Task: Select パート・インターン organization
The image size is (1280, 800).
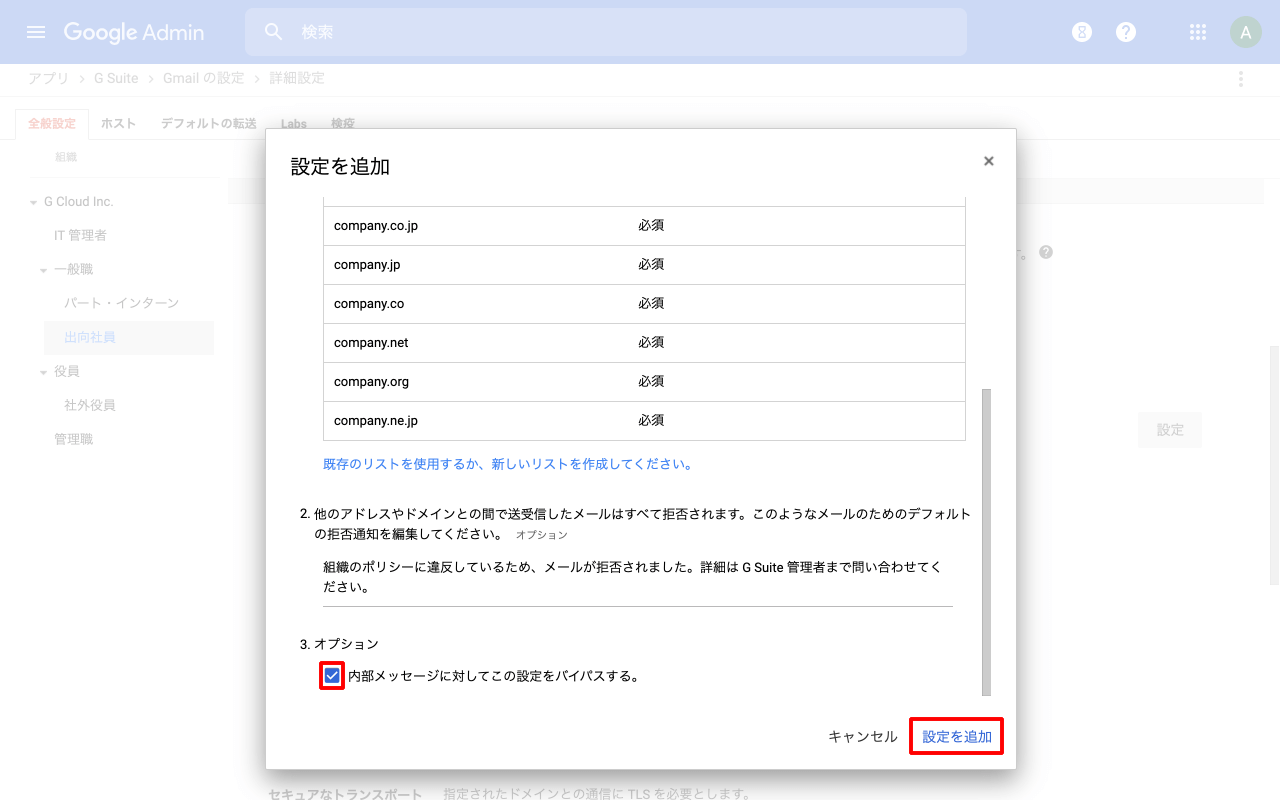Action: point(122,303)
